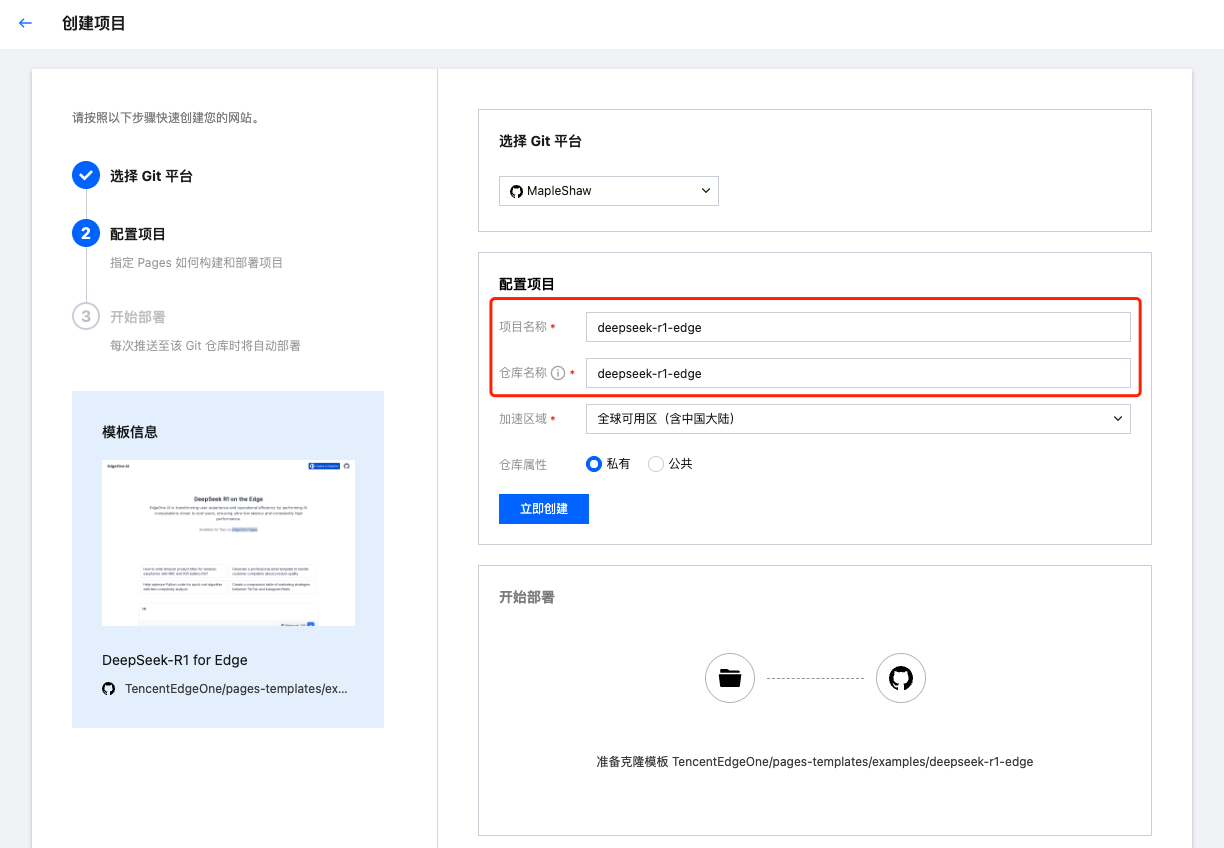The width and height of the screenshot is (1224, 848).
Task: Click the folder icon under 开始部署
Action: tap(730, 678)
